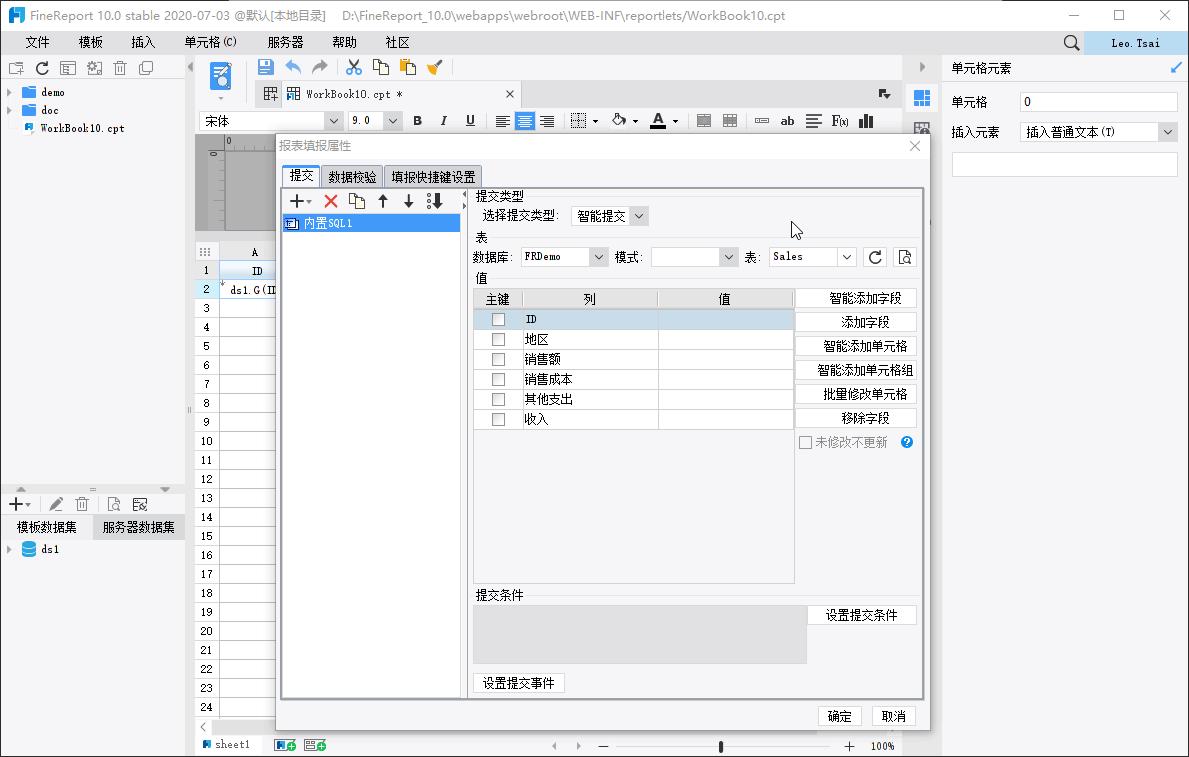Expand the ds1 dataset tree node
Image resolution: width=1189 pixels, height=757 pixels.
(10, 548)
